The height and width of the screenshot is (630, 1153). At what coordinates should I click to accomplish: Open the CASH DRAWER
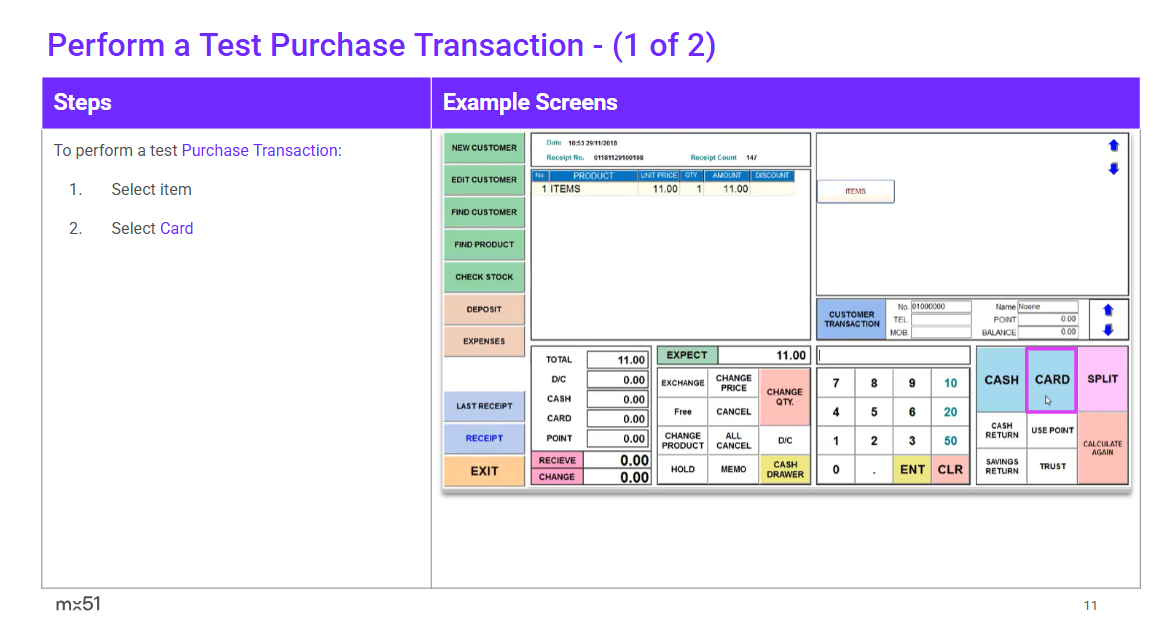tap(785, 469)
